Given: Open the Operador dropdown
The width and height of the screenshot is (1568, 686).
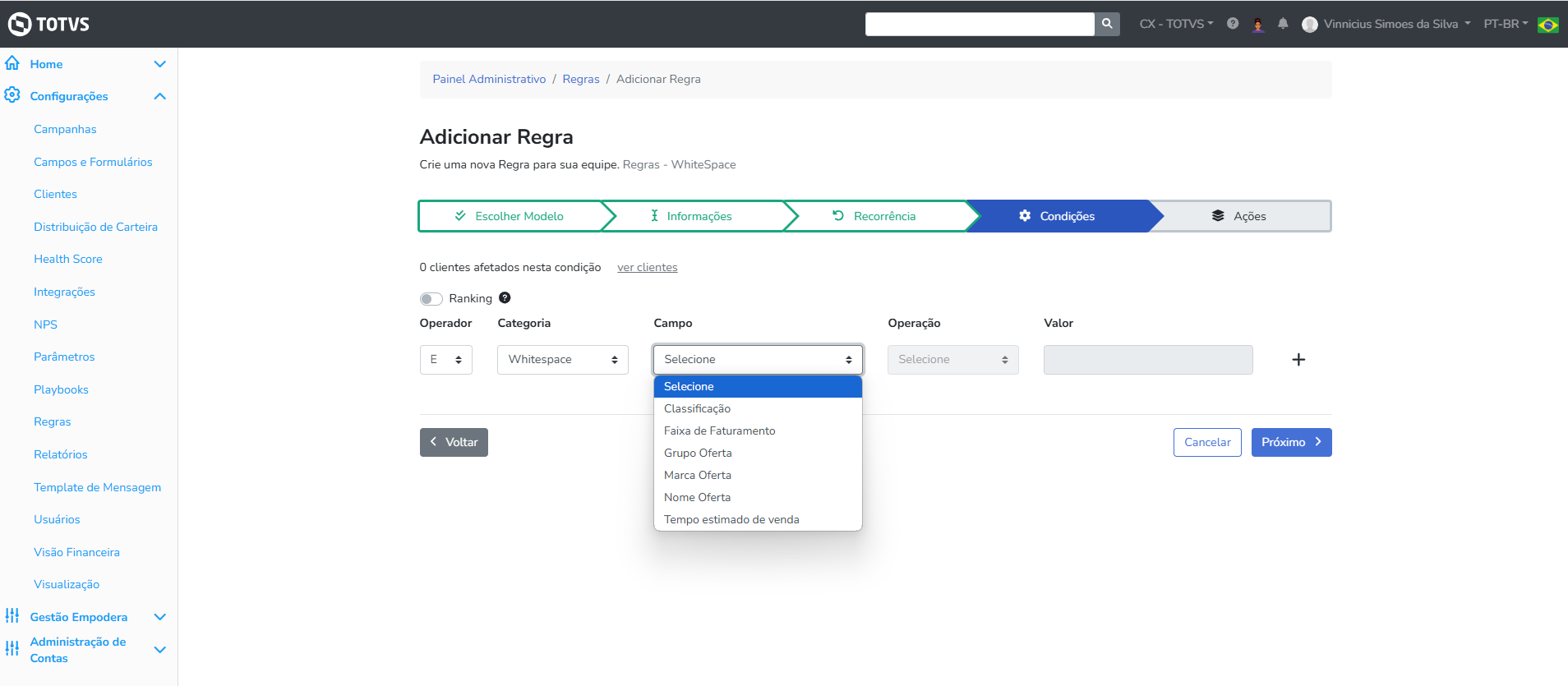Looking at the screenshot, I should [x=445, y=360].
